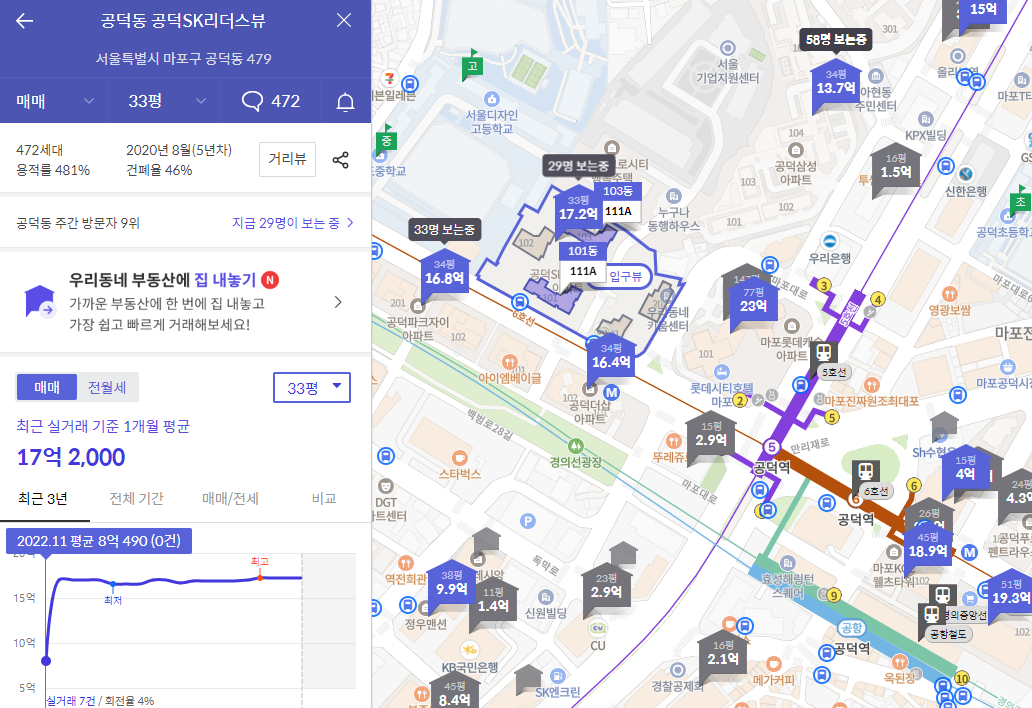Click the 29명 보는중 badge on map
This screenshot has width=1032, height=708.
click(578, 166)
